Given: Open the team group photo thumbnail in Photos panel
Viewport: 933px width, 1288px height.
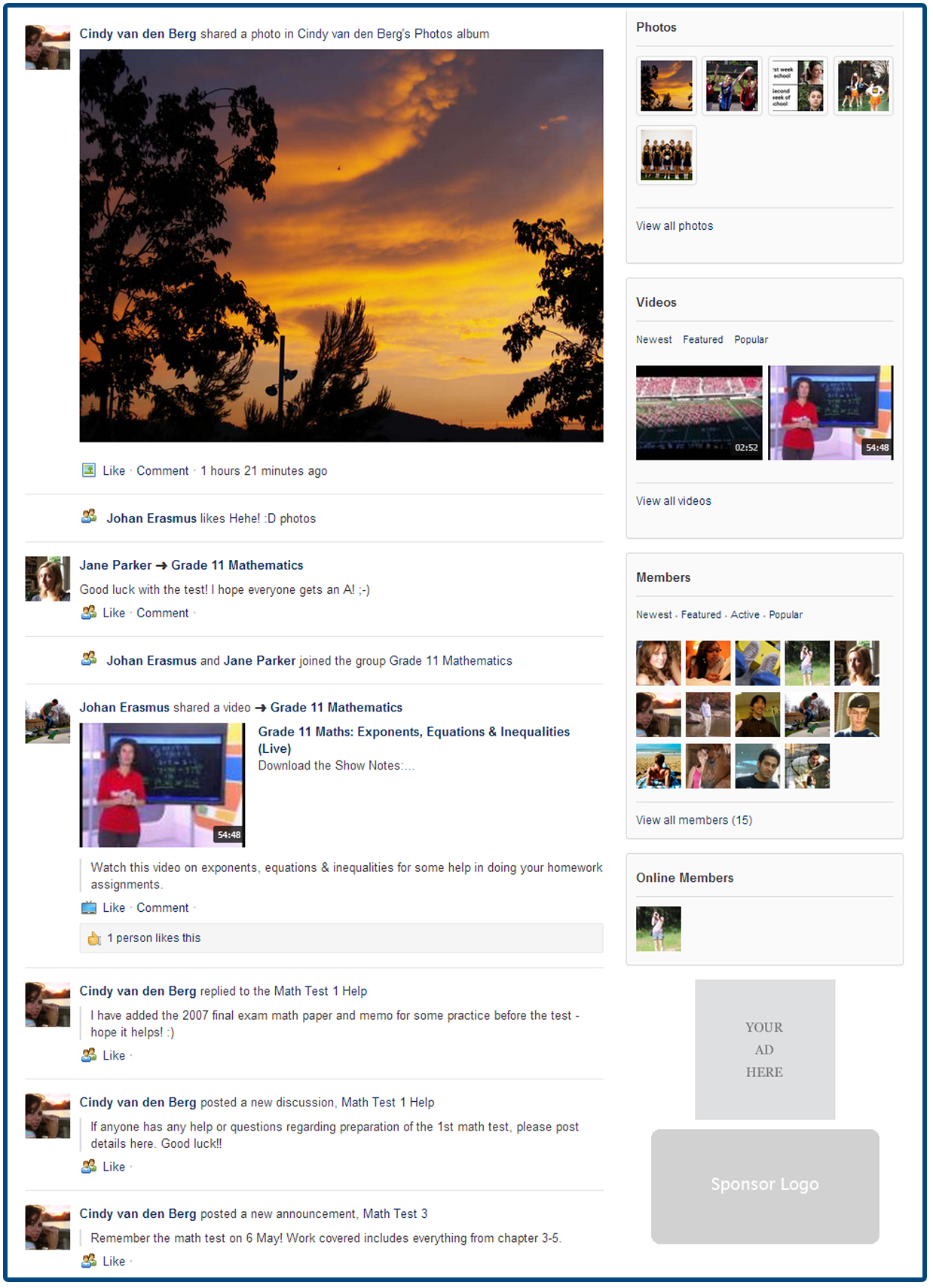Looking at the screenshot, I should click(x=666, y=155).
